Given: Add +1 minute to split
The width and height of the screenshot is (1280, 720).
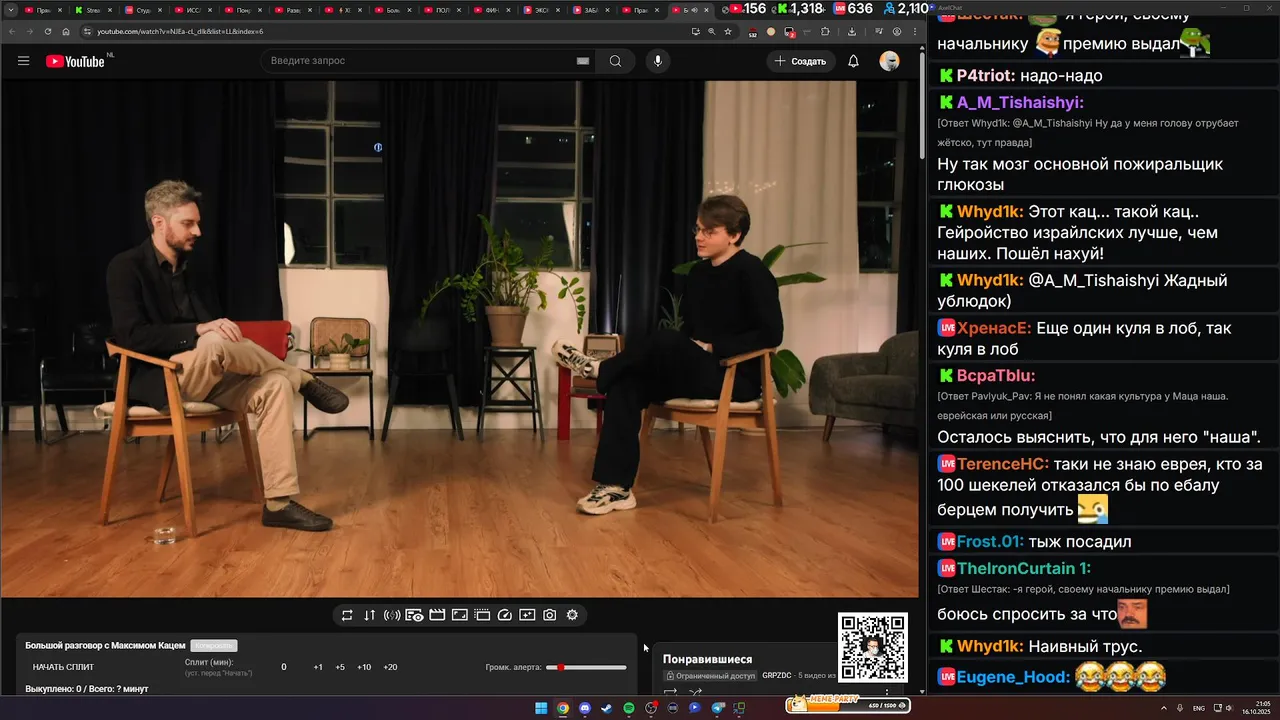Looking at the screenshot, I should pyautogui.click(x=318, y=667).
